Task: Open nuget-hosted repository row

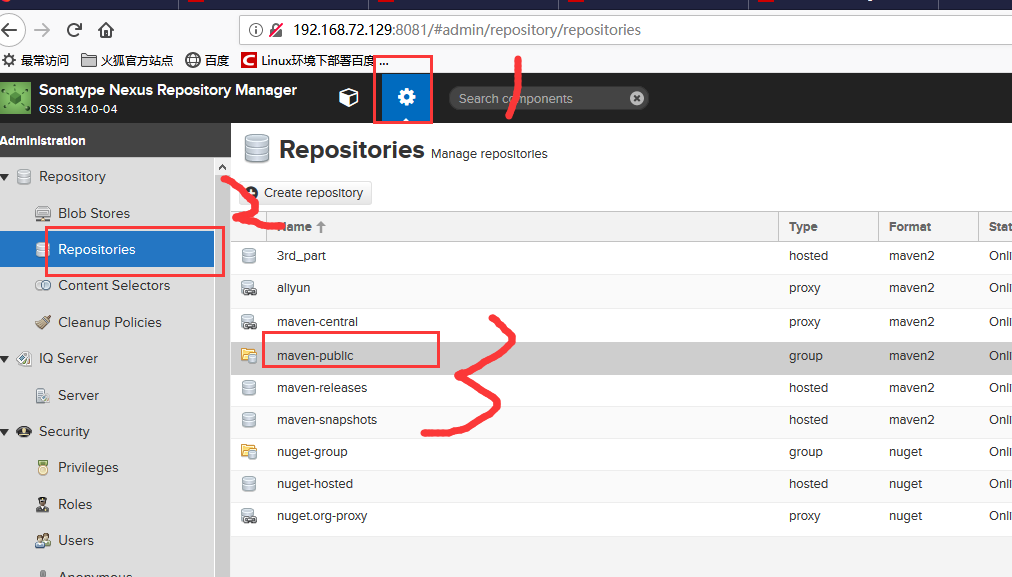Action: (622, 484)
